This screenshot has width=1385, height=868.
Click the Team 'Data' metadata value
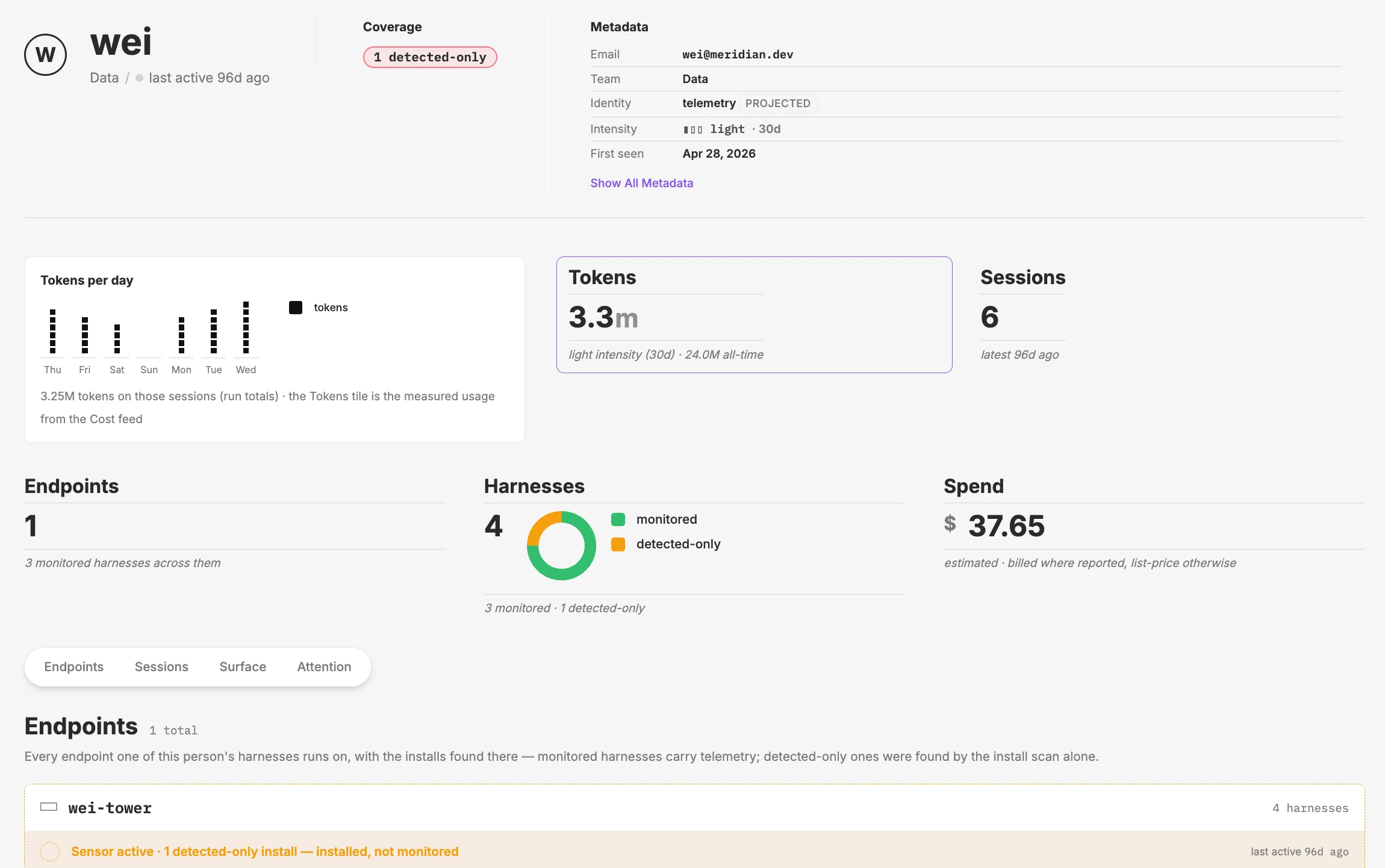point(695,79)
